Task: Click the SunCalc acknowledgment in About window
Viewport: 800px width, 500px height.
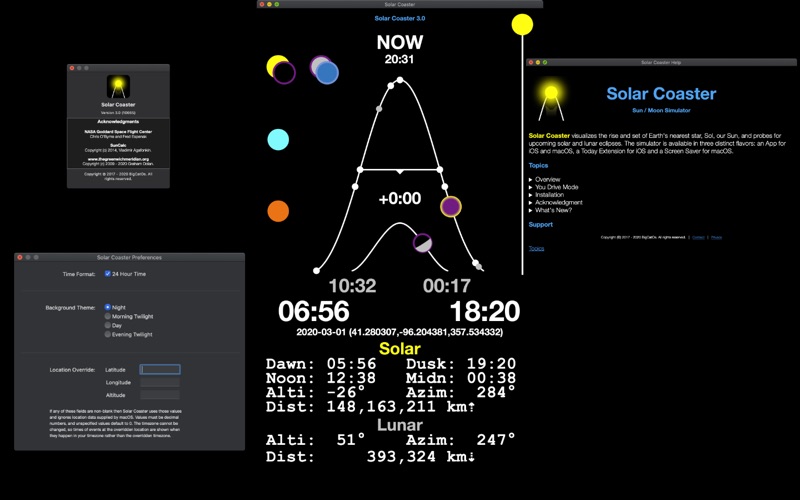Action: click(x=118, y=145)
